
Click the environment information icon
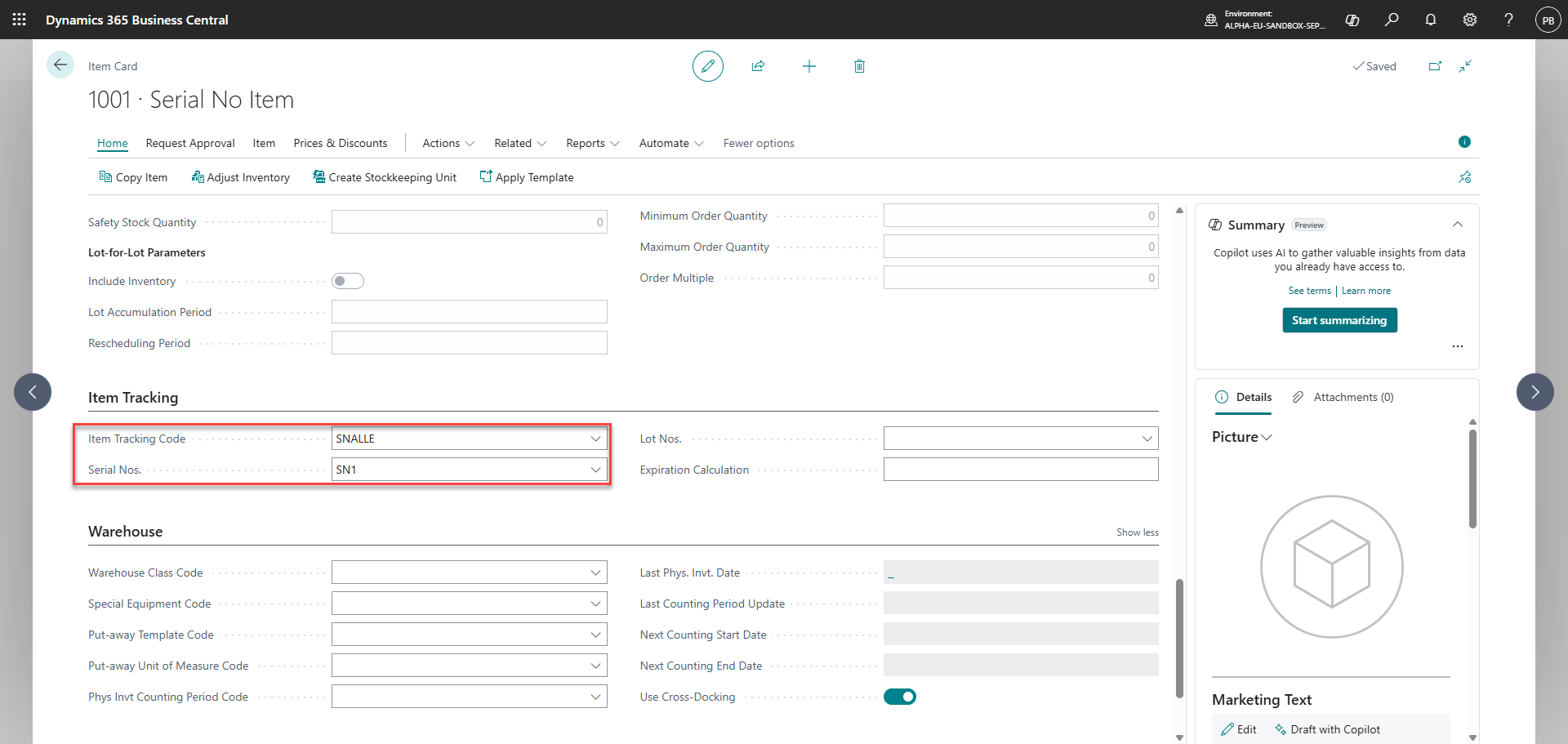(x=1211, y=20)
